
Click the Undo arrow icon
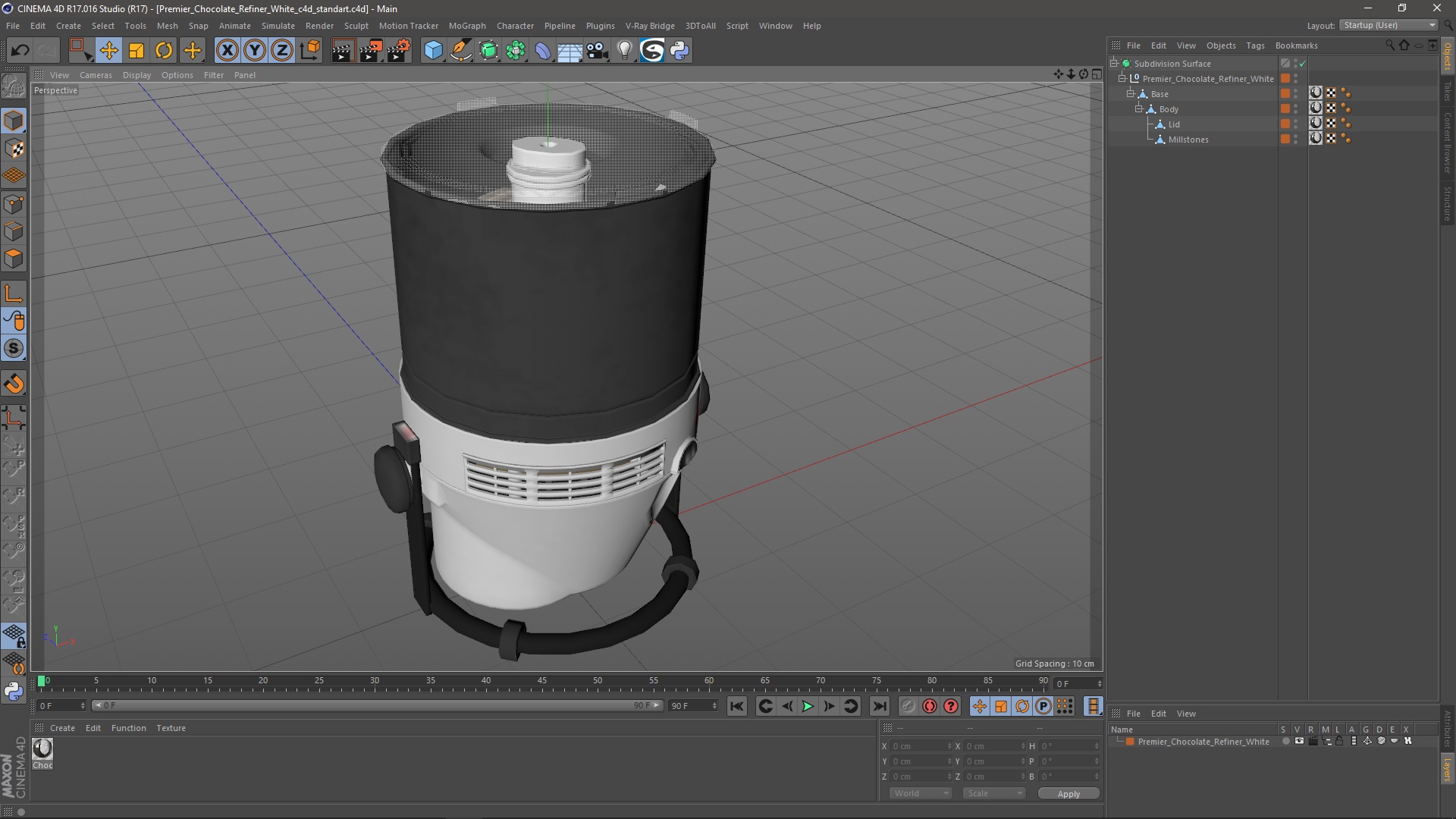[20, 51]
